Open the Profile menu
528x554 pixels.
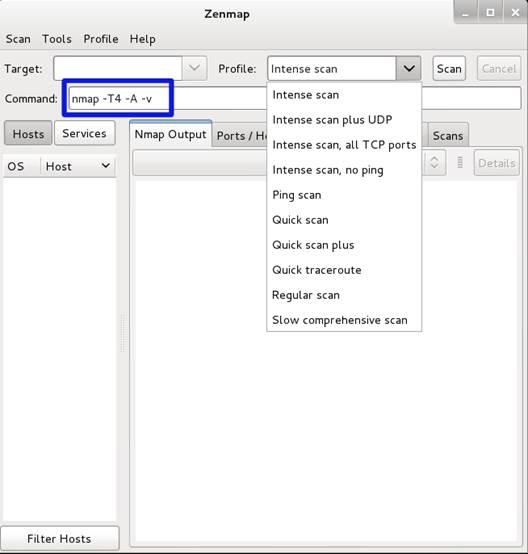[101, 39]
